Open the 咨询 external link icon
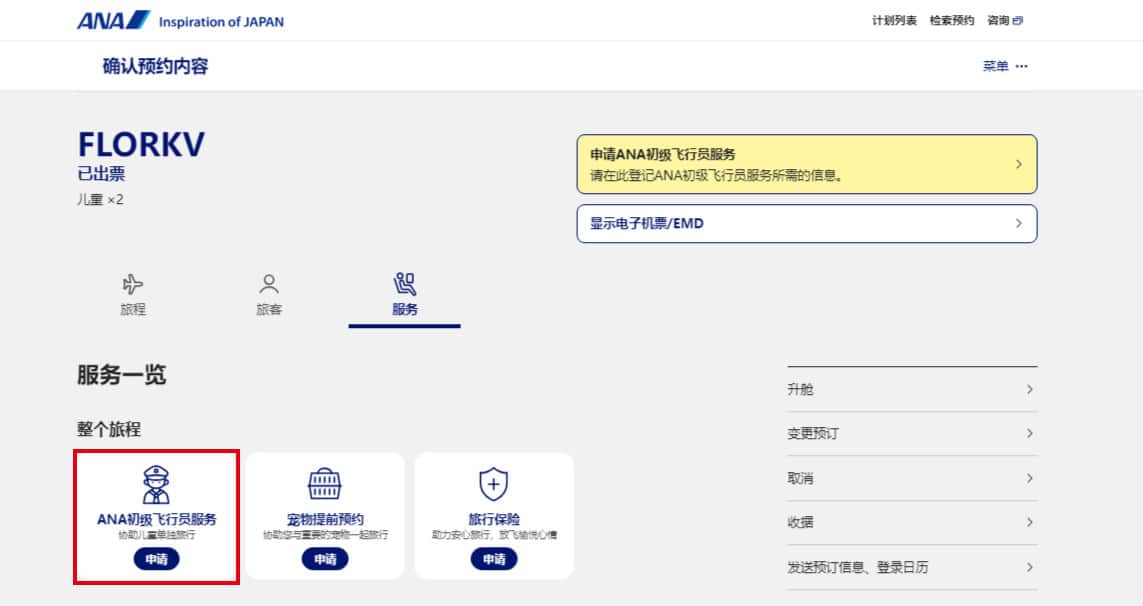 click(x=1018, y=21)
